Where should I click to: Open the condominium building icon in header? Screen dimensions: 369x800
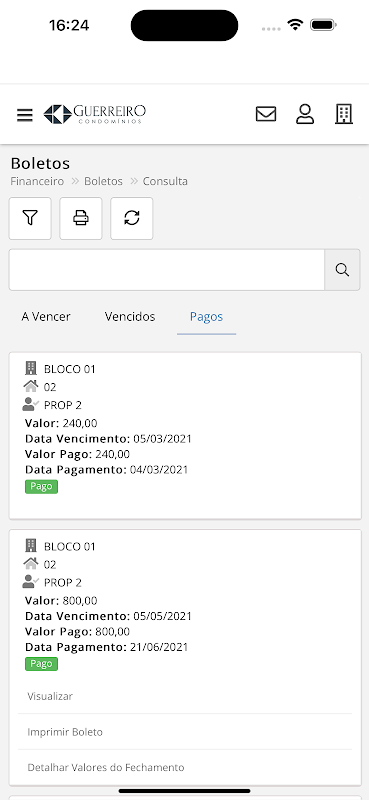pyautogui.click(x=344, y=114)
